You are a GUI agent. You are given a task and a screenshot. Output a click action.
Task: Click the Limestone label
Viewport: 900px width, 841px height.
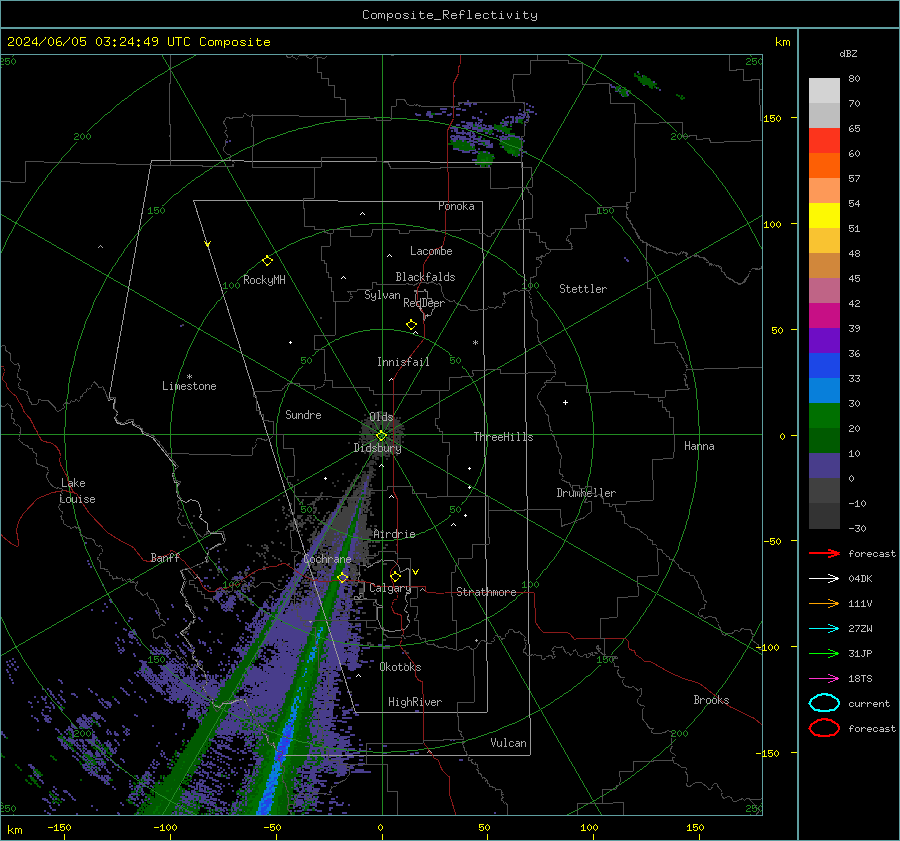[x=189, y=386]
